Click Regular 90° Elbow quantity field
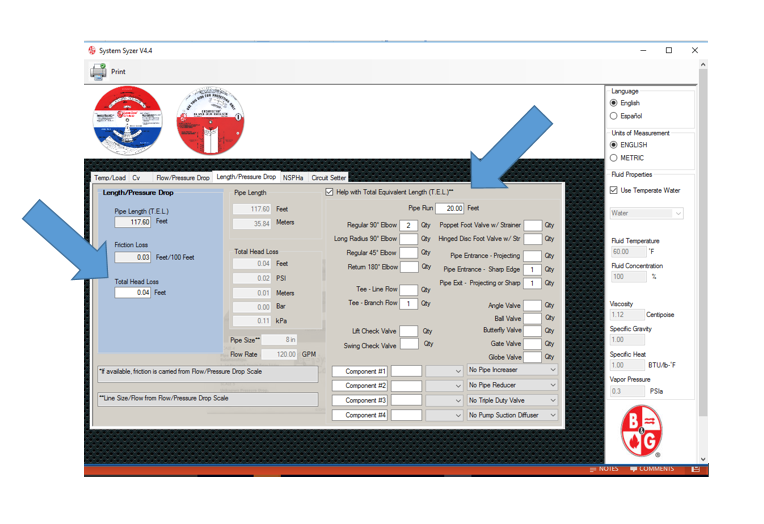This screenshot has height=524, width=764. pyautogui.click(x=408, y=225)
